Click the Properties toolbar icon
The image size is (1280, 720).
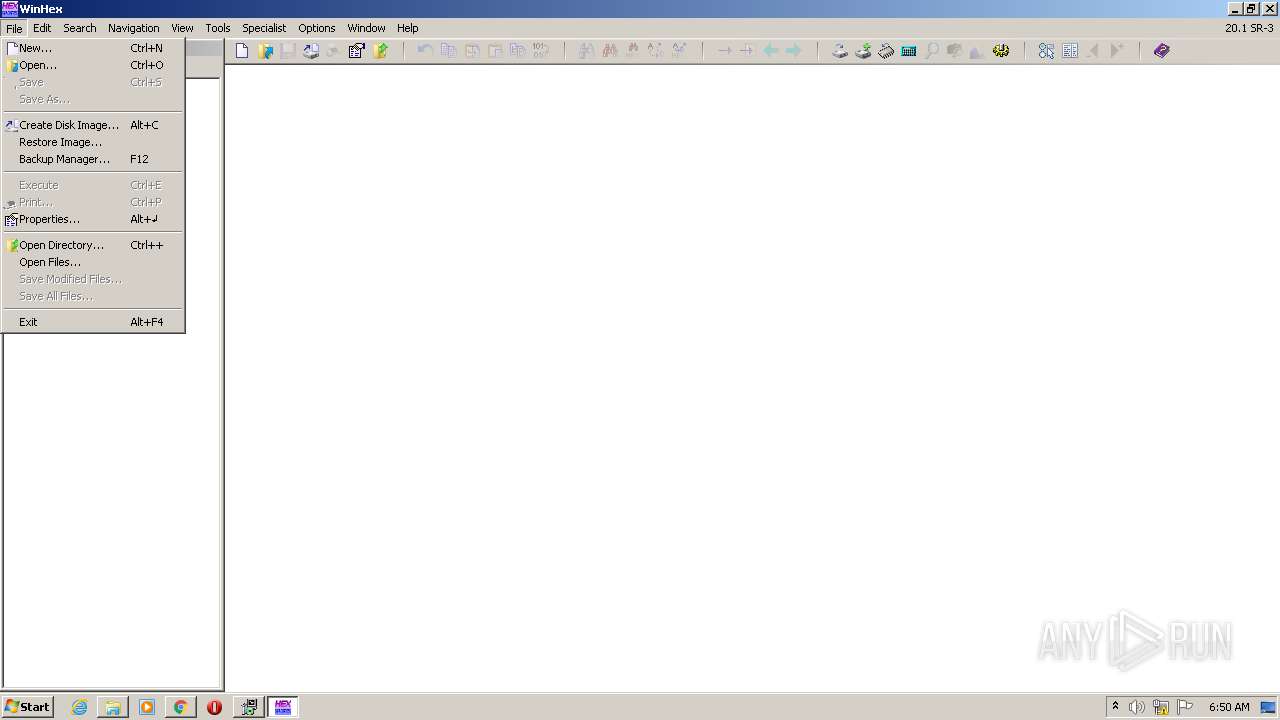click(357, 51)
